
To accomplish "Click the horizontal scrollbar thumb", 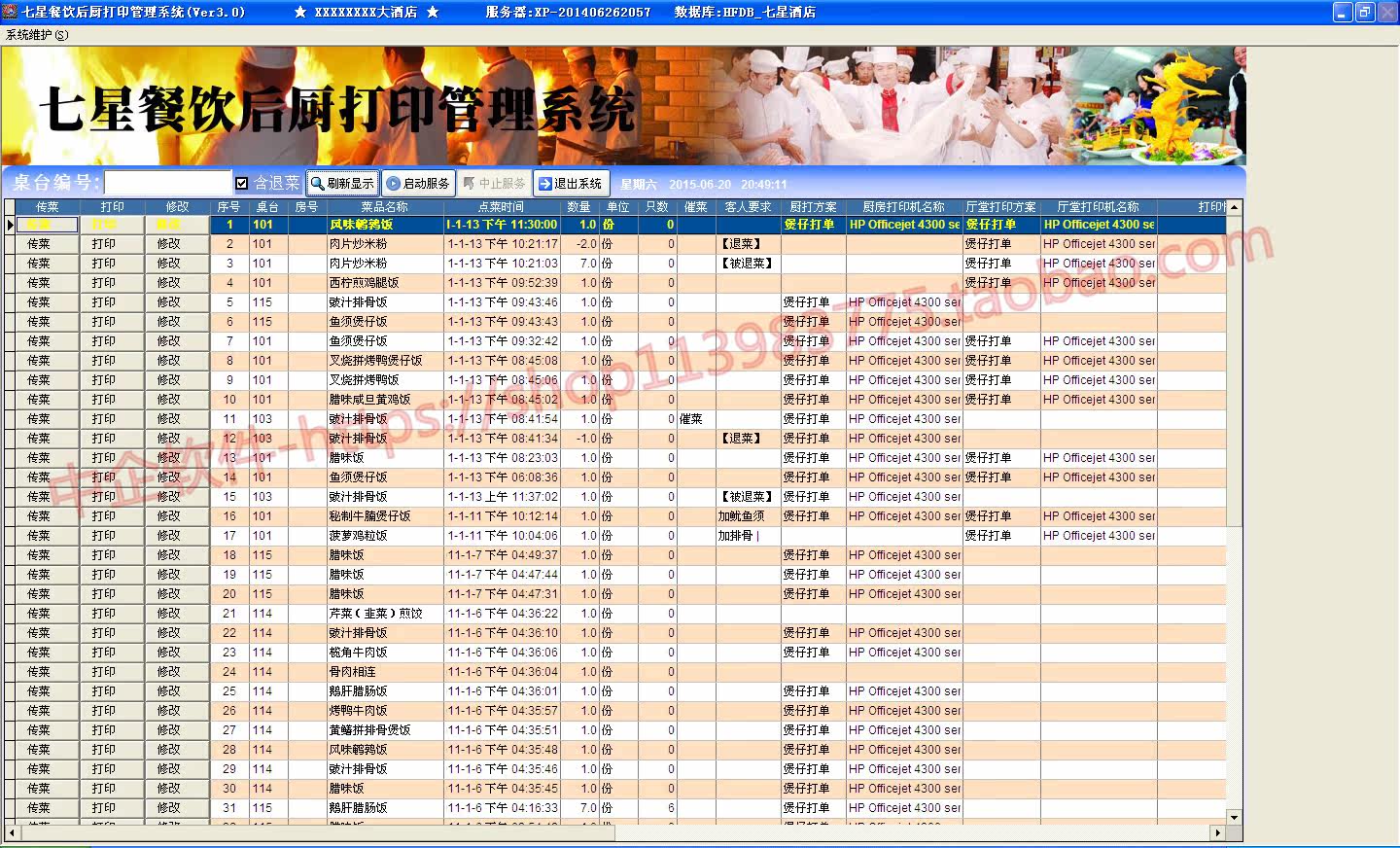I will click(x=317, y=833).
